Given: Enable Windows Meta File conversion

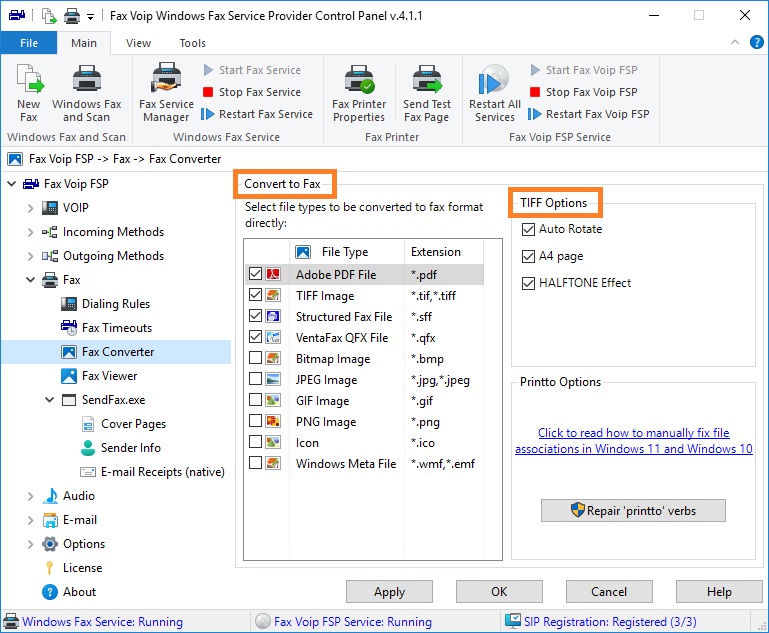Looking at the screenshot, I should click(x=255, y=463).
